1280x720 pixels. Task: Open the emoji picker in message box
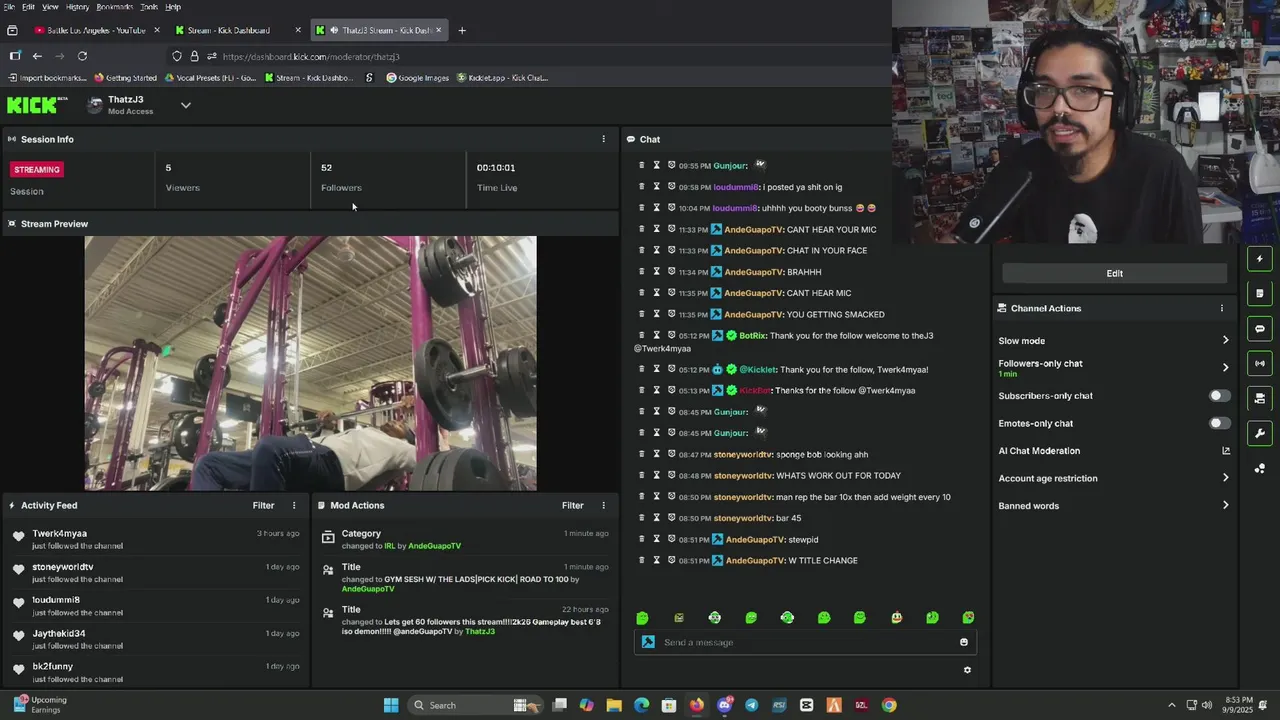coord(964,642)
